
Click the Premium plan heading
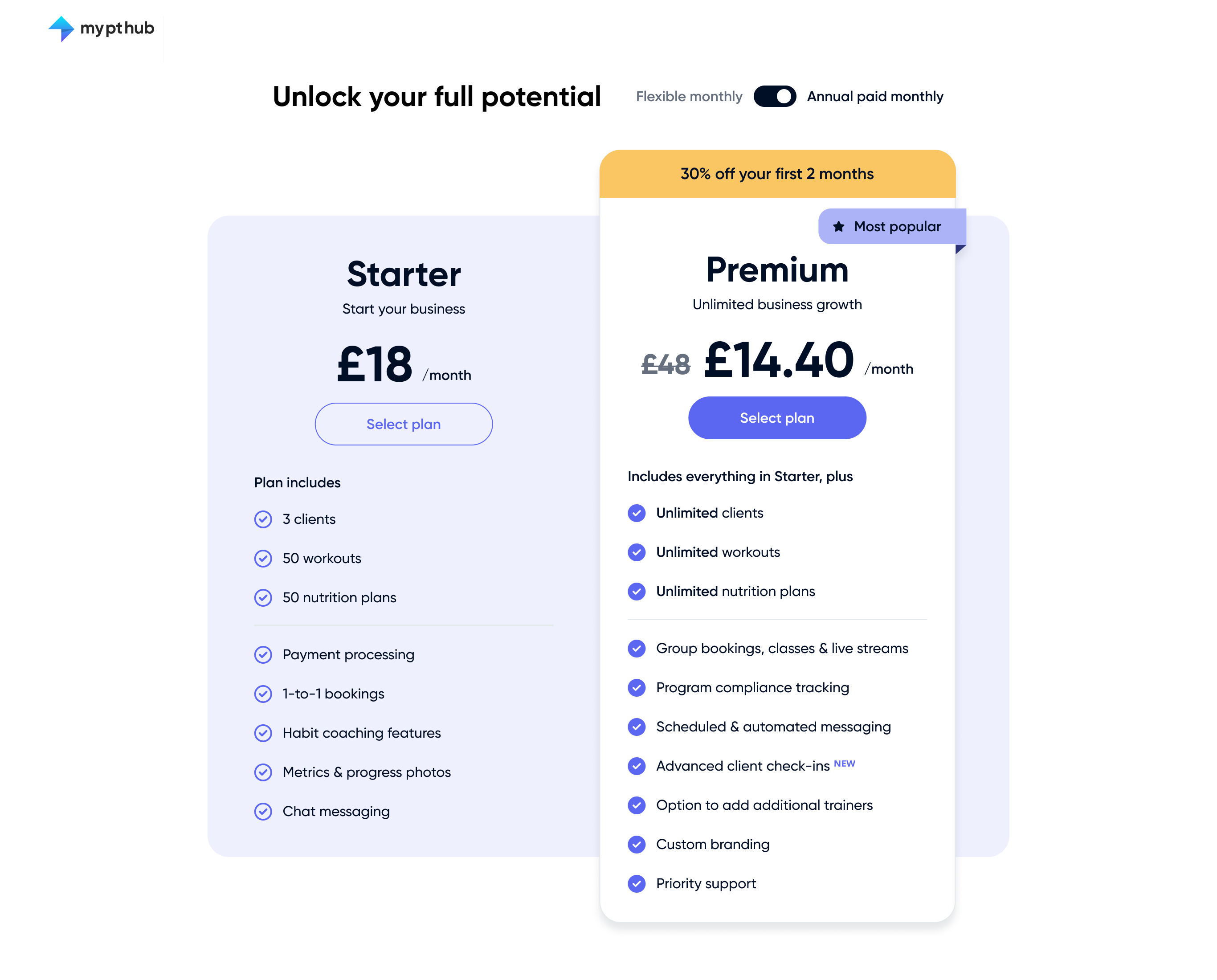pyautogui.click(x=777, y=270)
